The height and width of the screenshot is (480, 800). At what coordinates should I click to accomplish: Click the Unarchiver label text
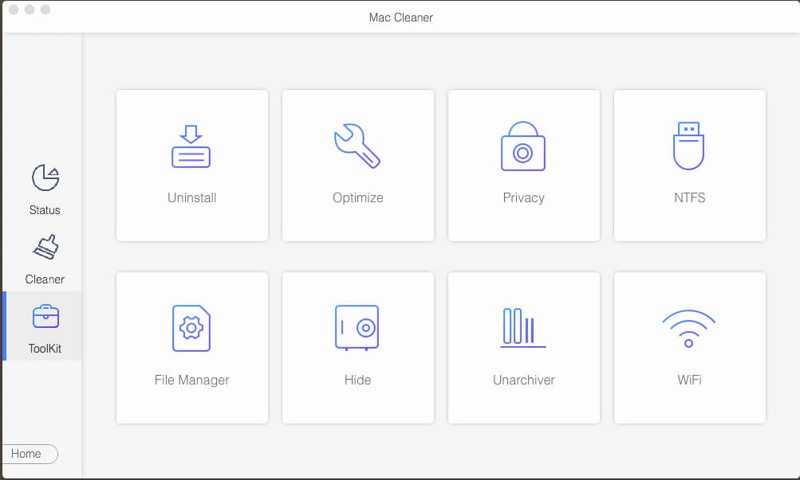523,380
